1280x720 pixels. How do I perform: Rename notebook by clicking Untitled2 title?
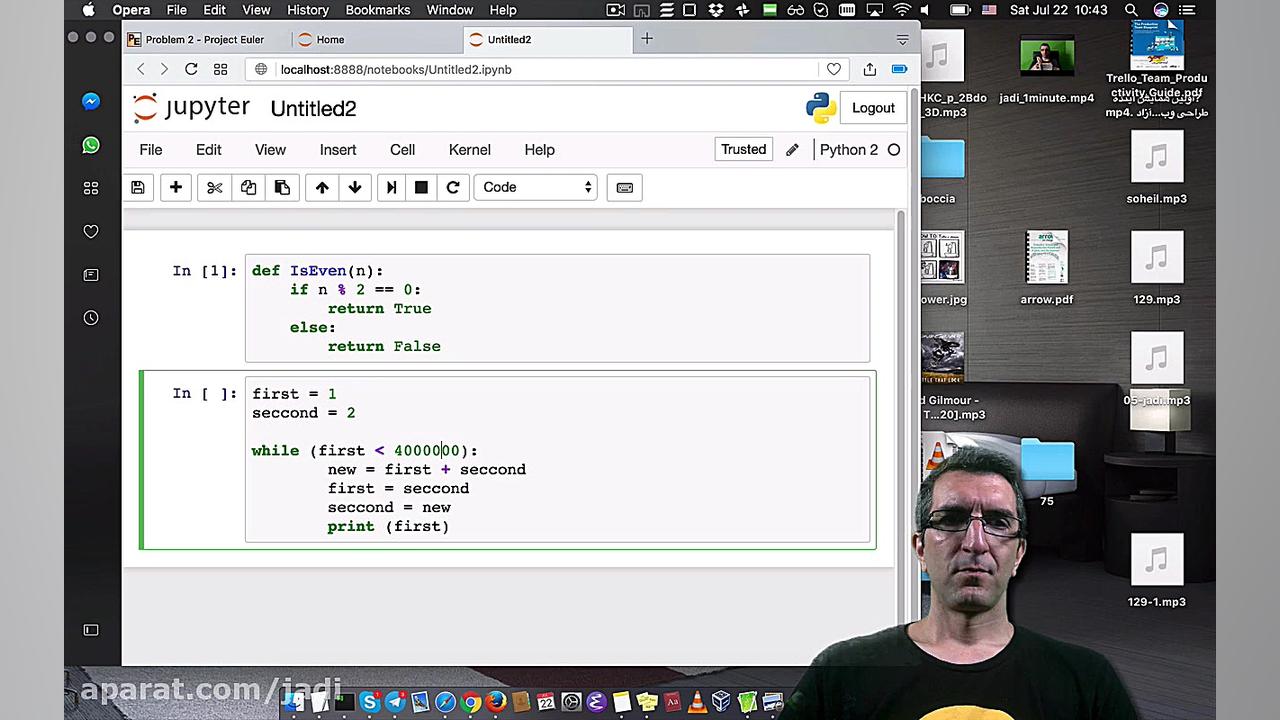(x=313, y=109)
